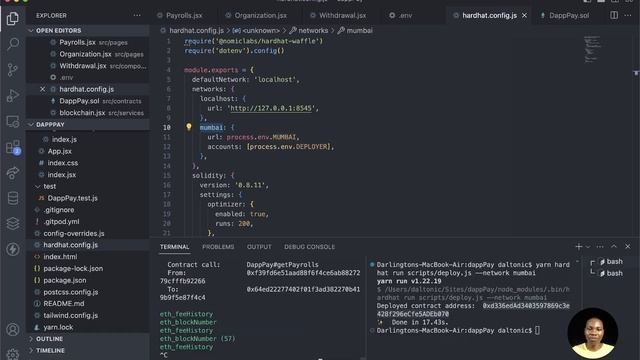Split the editor to the right
The width and height of the screenshot is (640, 360).
(614, 16)
